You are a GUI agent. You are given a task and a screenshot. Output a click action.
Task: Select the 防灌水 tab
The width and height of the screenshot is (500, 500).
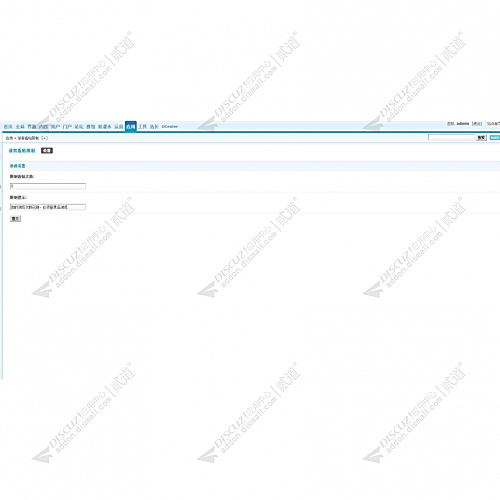tap(105, 127)
